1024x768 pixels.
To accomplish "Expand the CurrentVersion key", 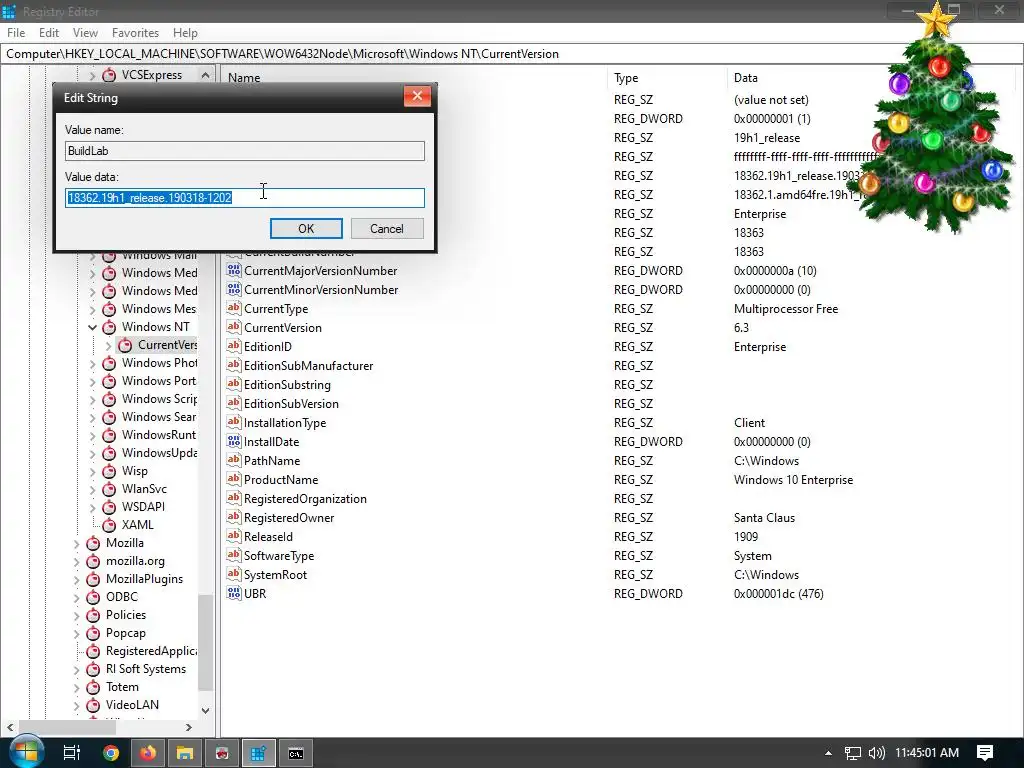I will click(108, 345).
